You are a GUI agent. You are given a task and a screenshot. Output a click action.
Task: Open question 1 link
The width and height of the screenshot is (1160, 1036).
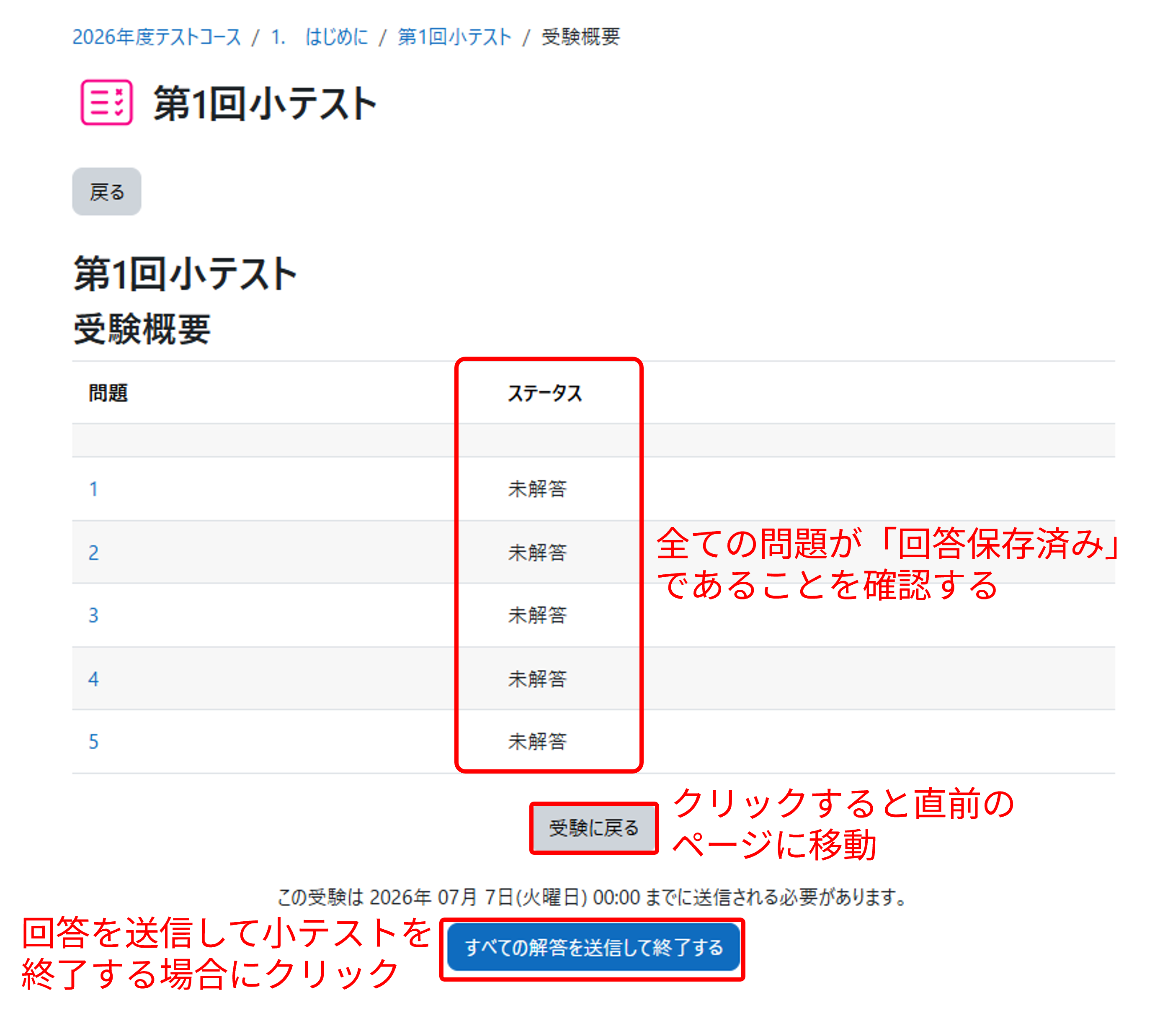point(94,489)
